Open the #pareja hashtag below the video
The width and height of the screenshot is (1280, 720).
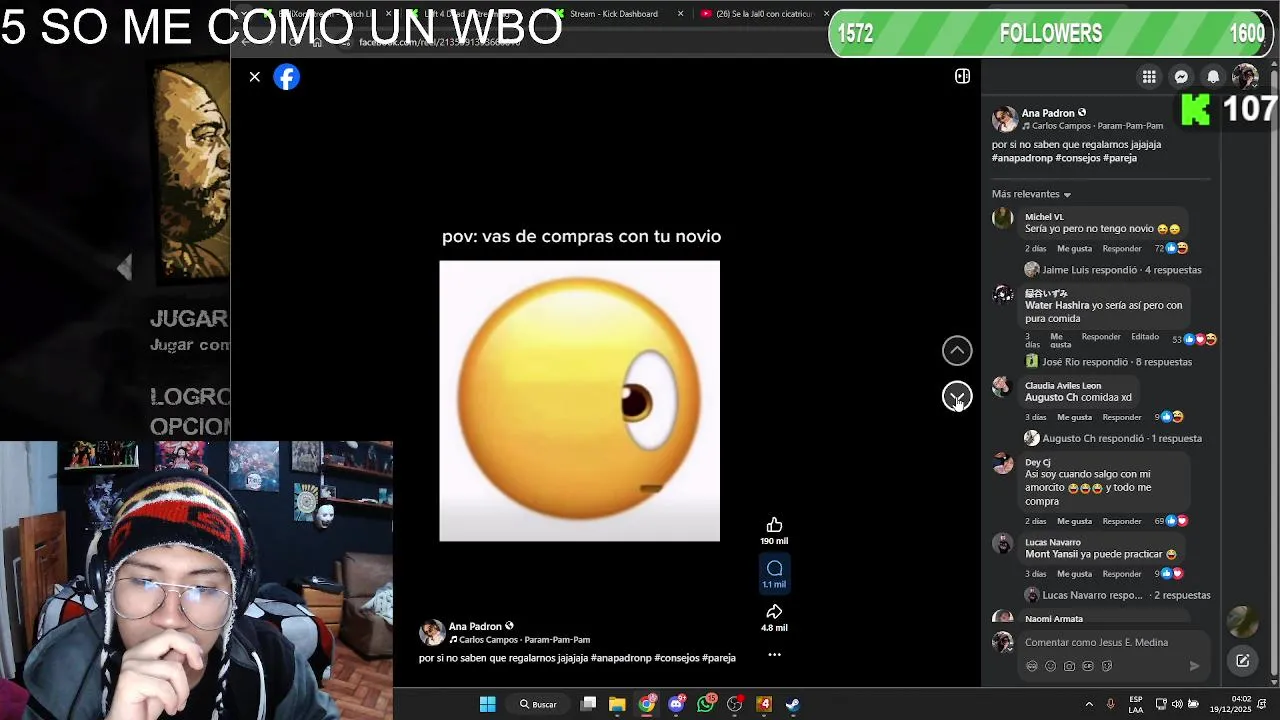pos(719,658)
